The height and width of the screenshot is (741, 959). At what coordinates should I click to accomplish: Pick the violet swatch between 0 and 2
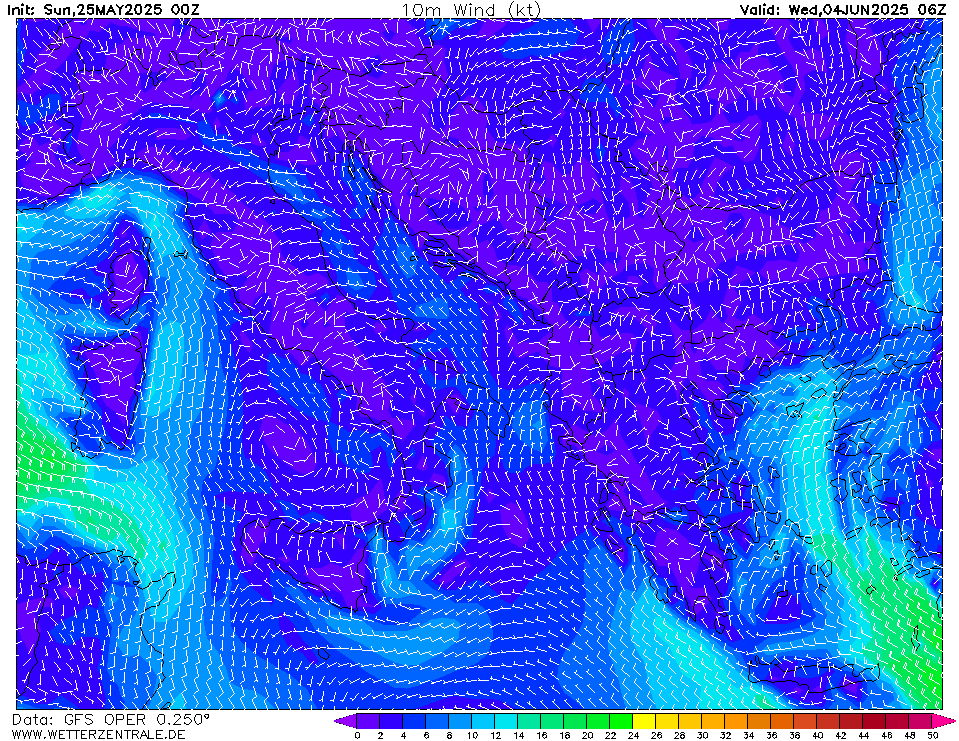(x=368, y=721)
